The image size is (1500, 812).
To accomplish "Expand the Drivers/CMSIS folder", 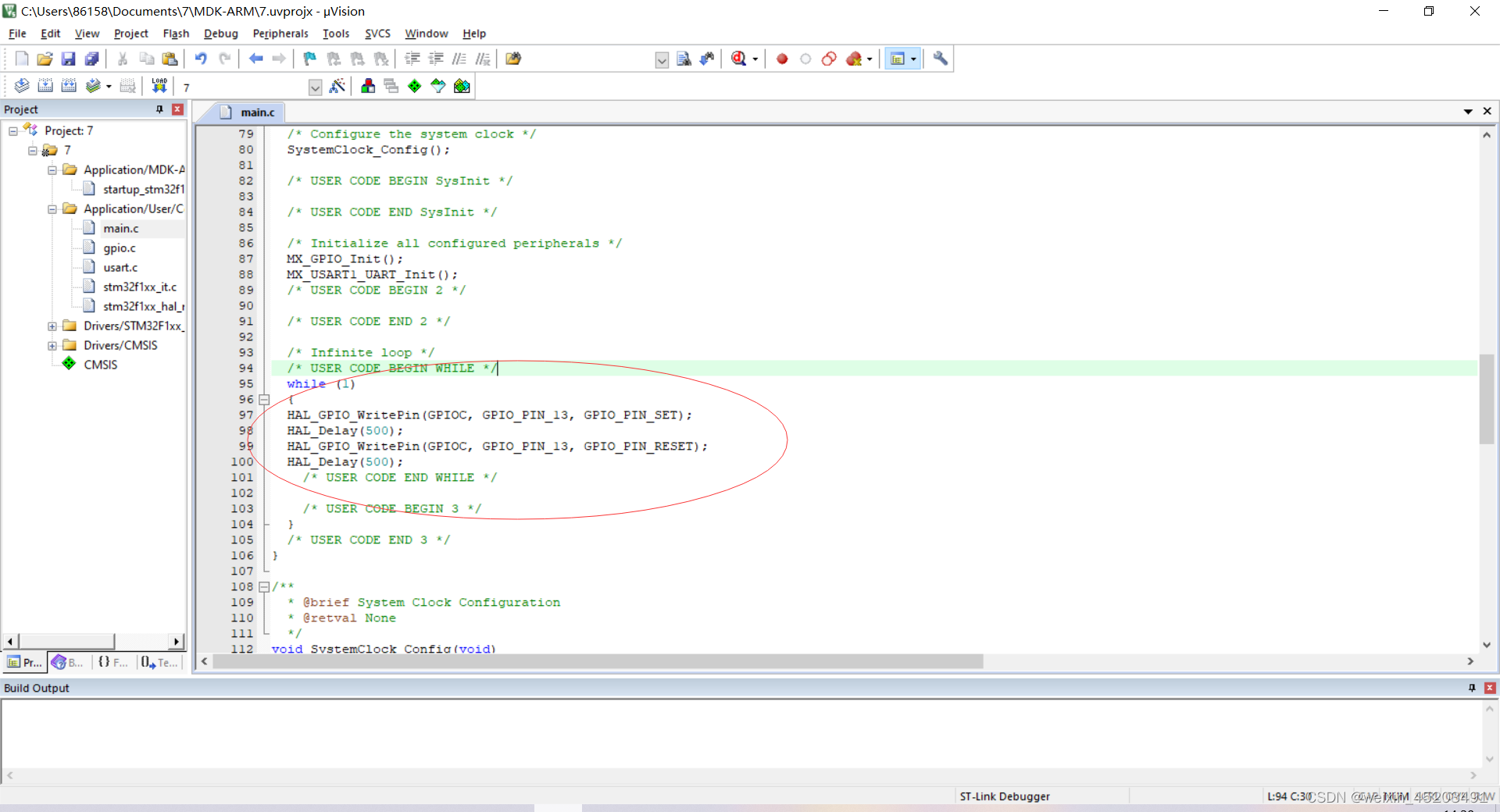I will tap(52, 346).
